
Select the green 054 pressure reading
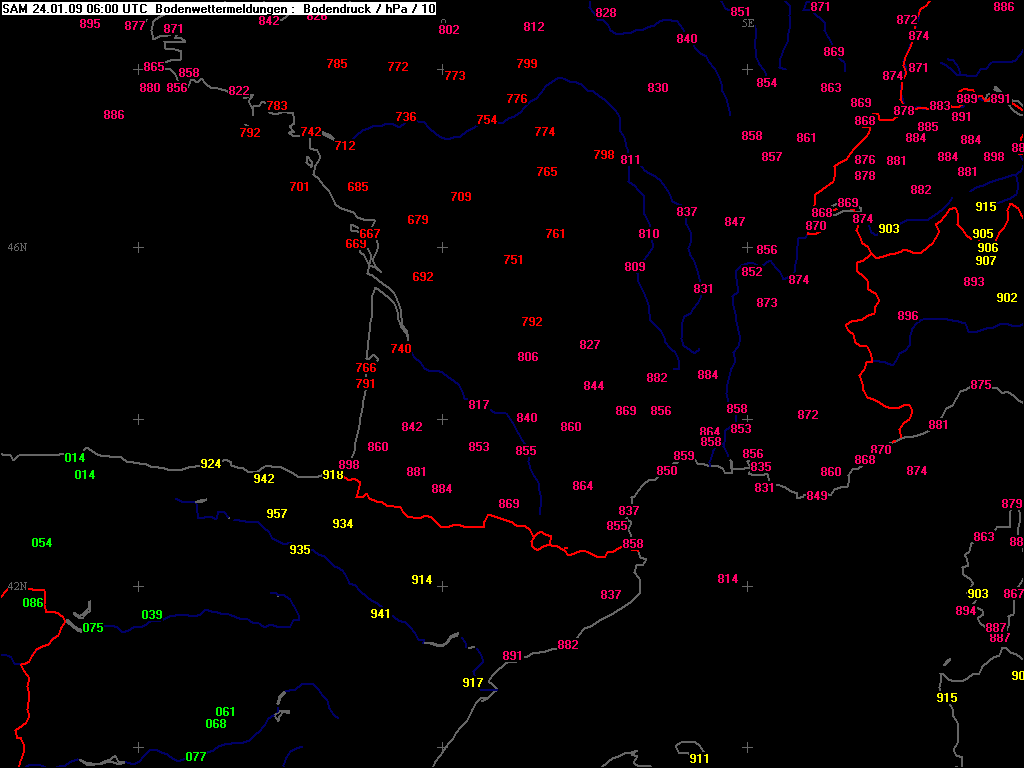pyautogui.click(x=42, y=543)
